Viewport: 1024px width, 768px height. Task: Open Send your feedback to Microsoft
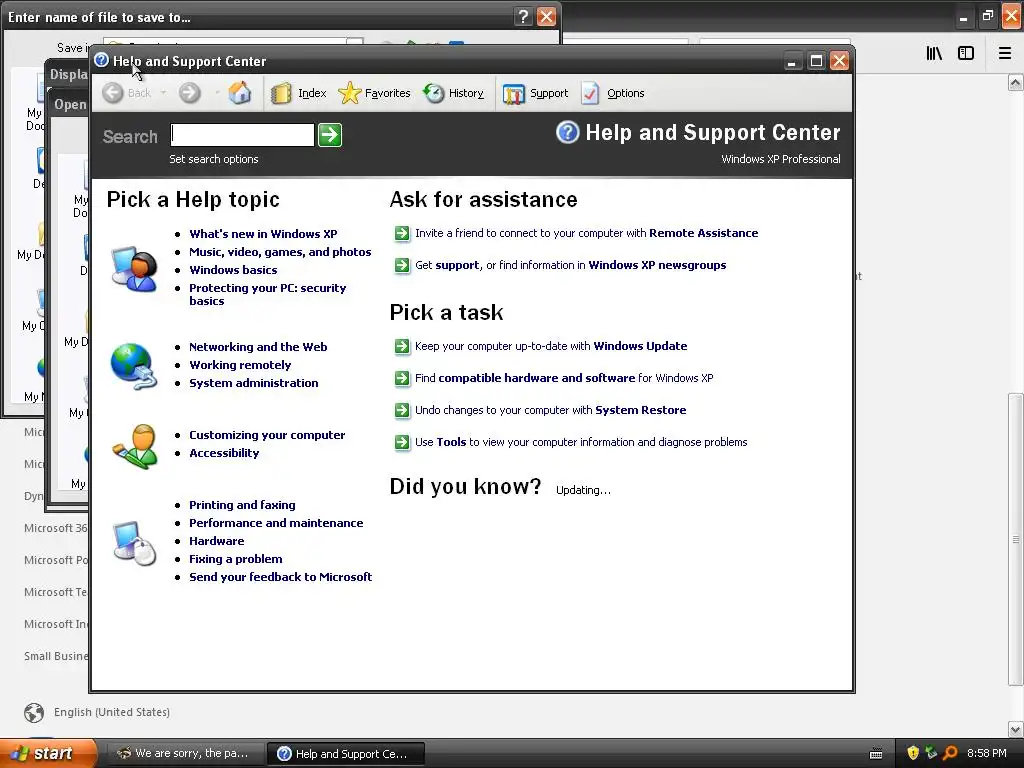[280, 577]
